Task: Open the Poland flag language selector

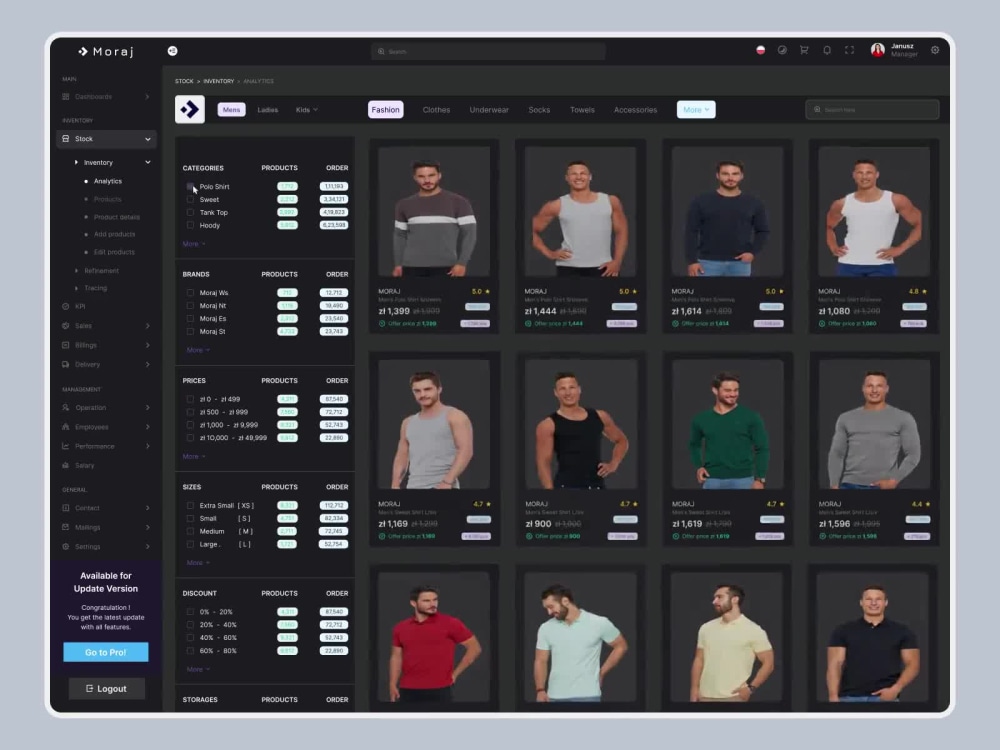Action: 760,50
